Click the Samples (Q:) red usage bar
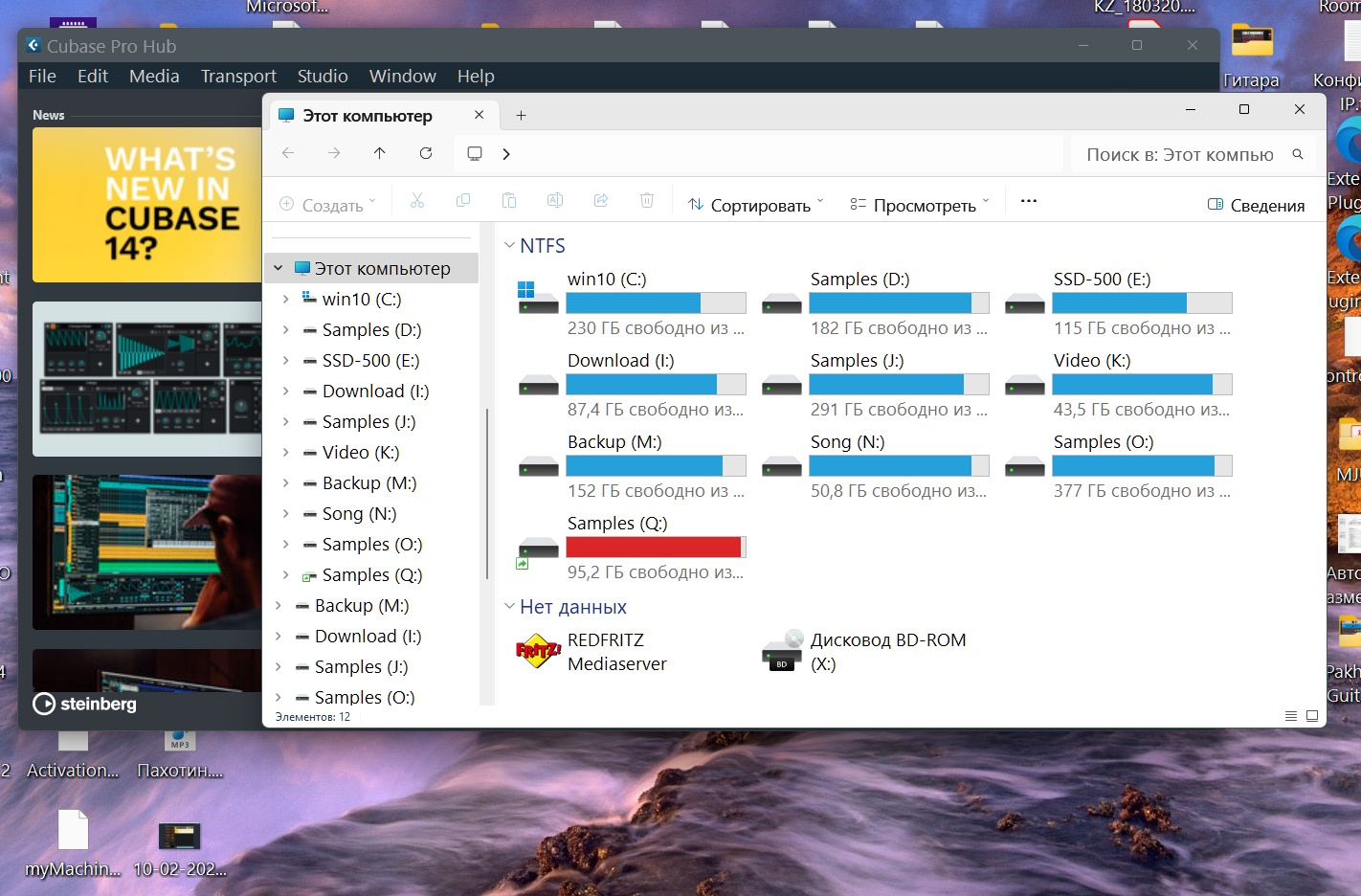The height and width of the screenshot is (896, 1361). click(656, 547)
